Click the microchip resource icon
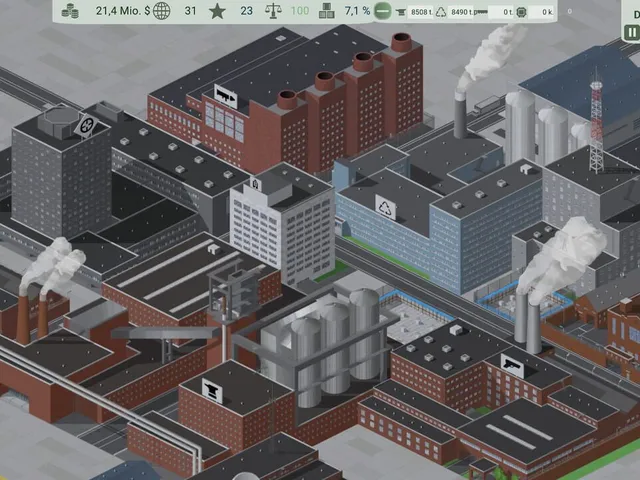 coord(521,12)
